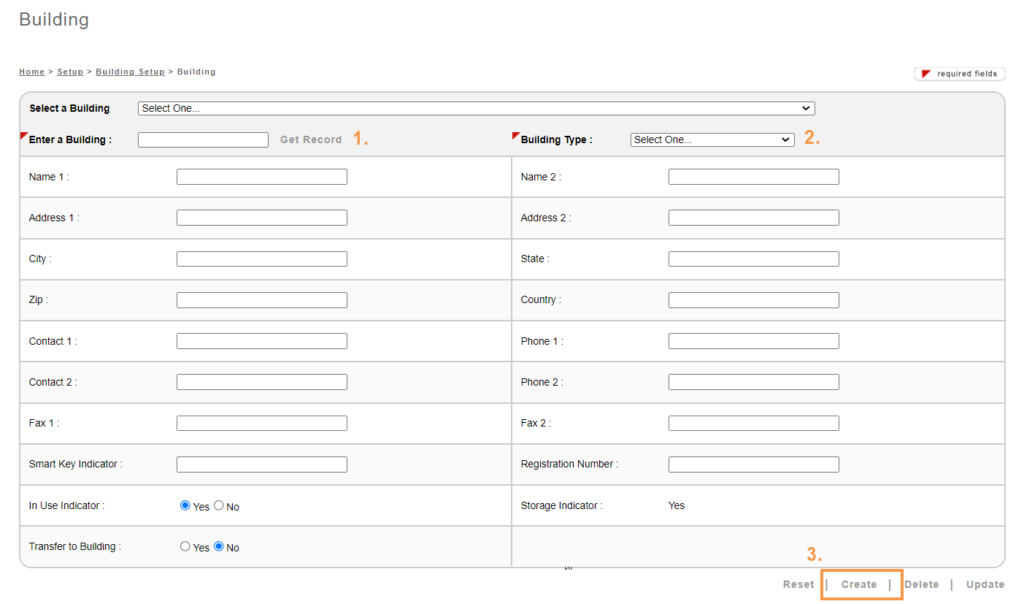Focus the Registration Number field

coord(754,464)
